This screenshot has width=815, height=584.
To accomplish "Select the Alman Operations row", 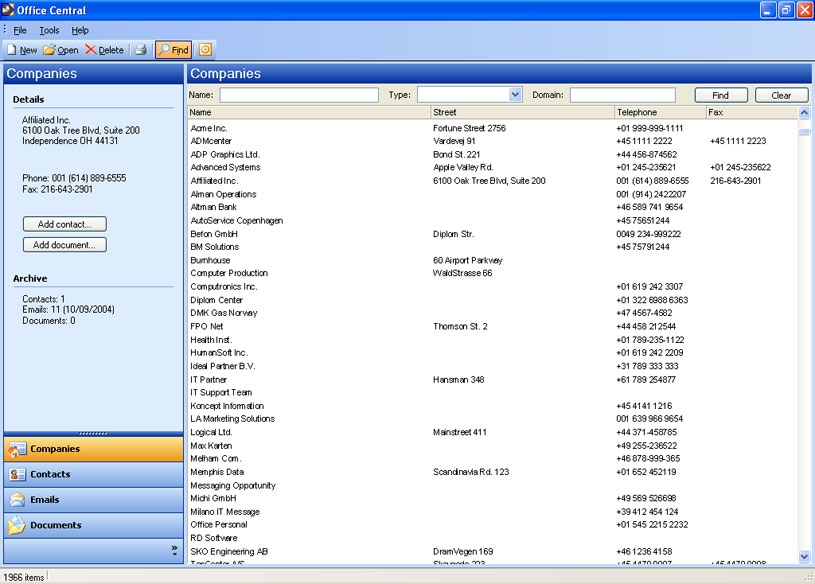I will click(492, 194).
